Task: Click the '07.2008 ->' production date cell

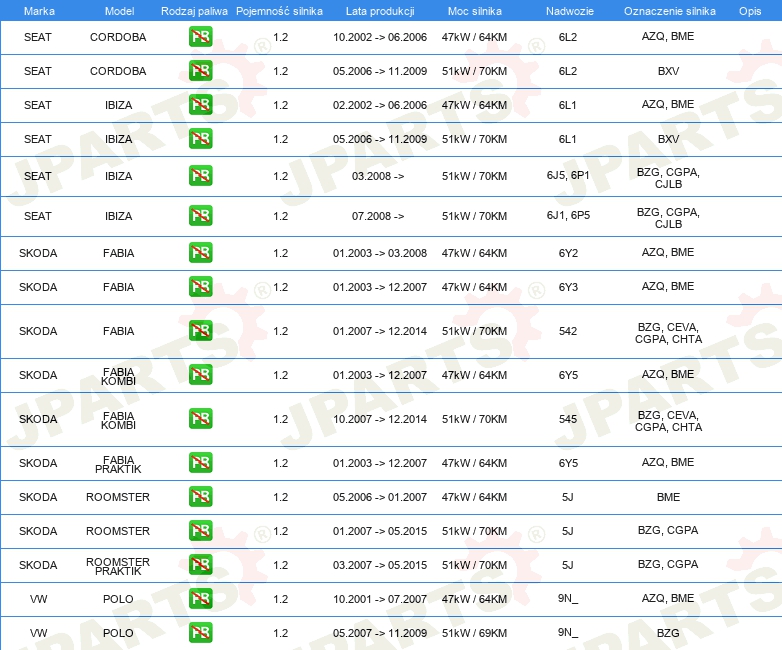Action: click(378, 216)
